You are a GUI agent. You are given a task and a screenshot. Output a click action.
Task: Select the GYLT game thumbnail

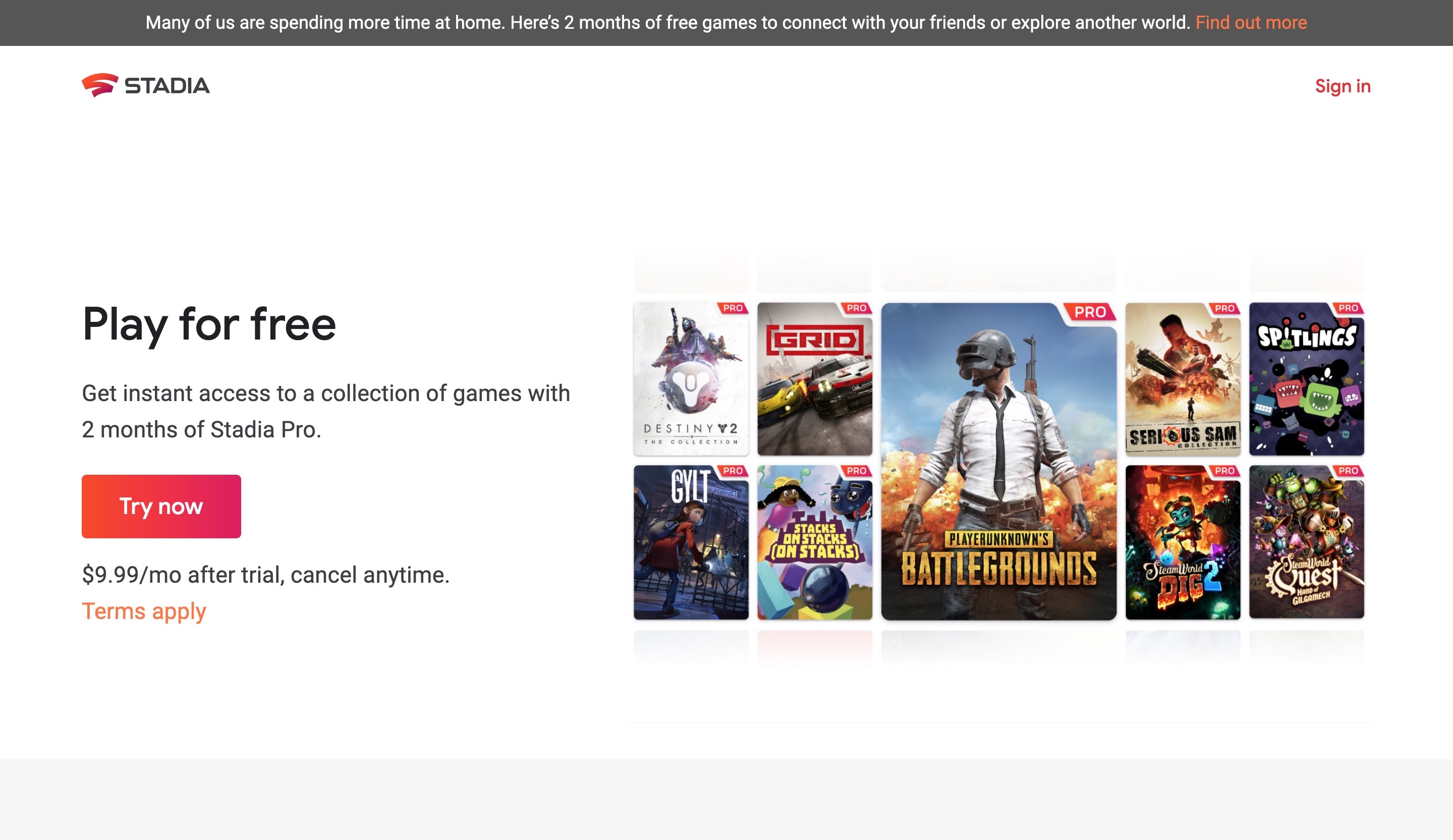(x=690, y=545)
